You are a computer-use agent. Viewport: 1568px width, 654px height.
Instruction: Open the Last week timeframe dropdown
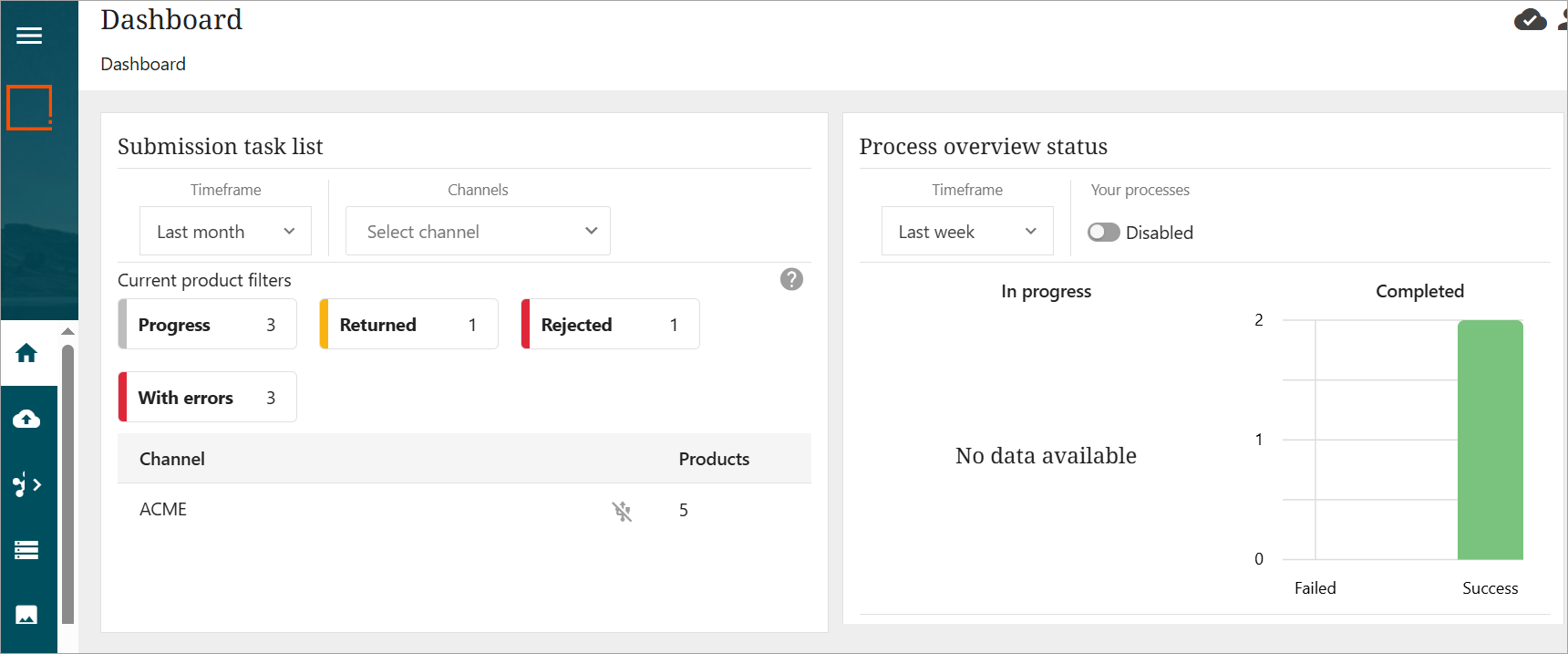point(966,232)
